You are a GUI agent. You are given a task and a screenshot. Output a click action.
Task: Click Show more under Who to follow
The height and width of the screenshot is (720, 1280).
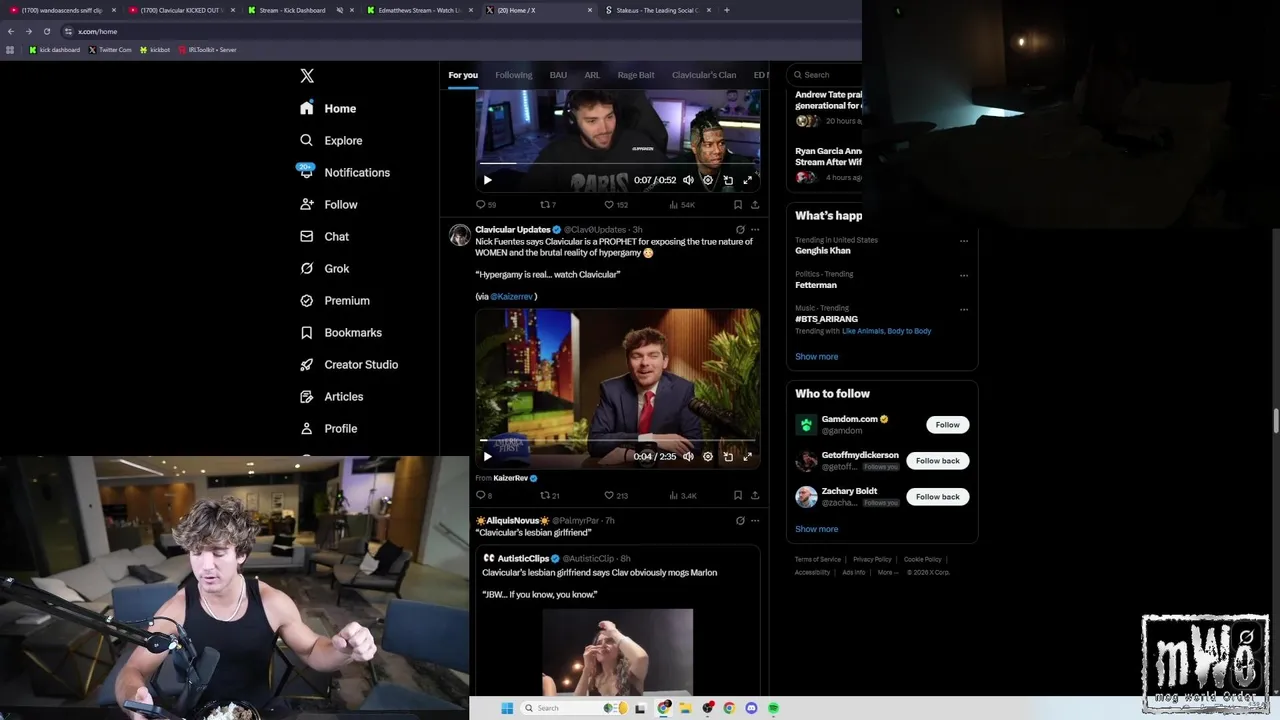pos(816,529)
